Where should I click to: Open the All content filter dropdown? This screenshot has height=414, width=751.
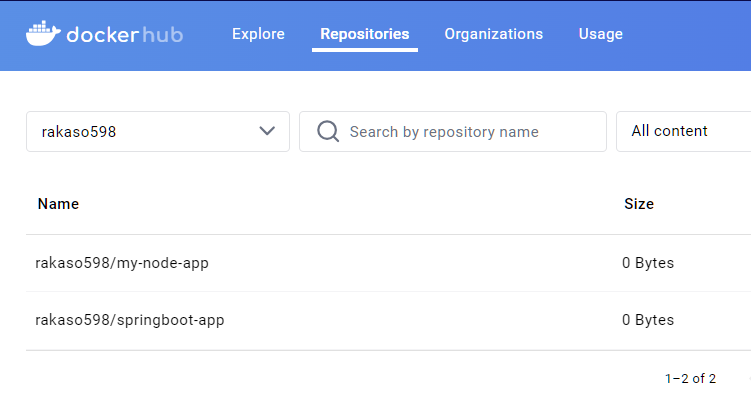pos(683,131)
